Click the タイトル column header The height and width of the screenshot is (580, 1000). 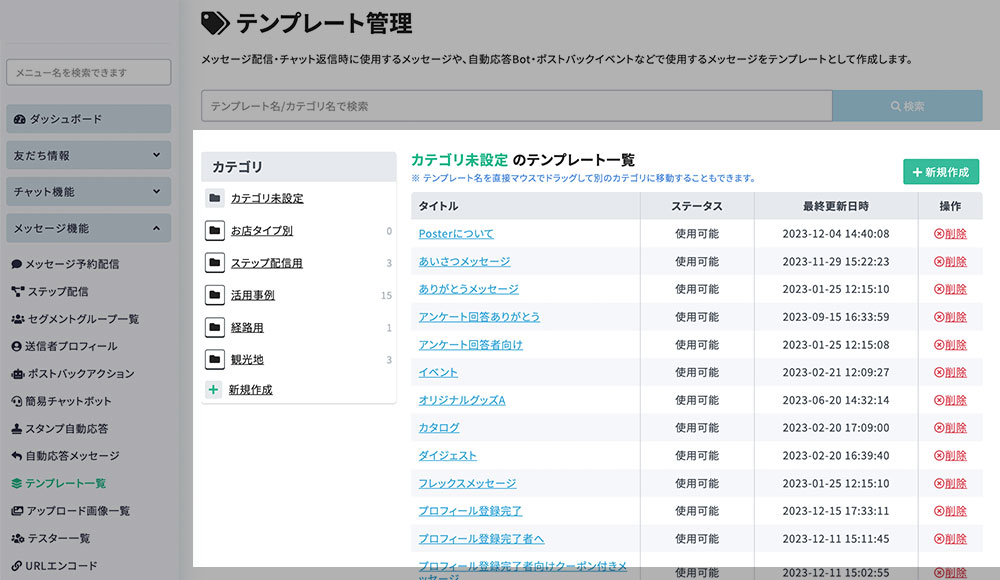[526, 206]
